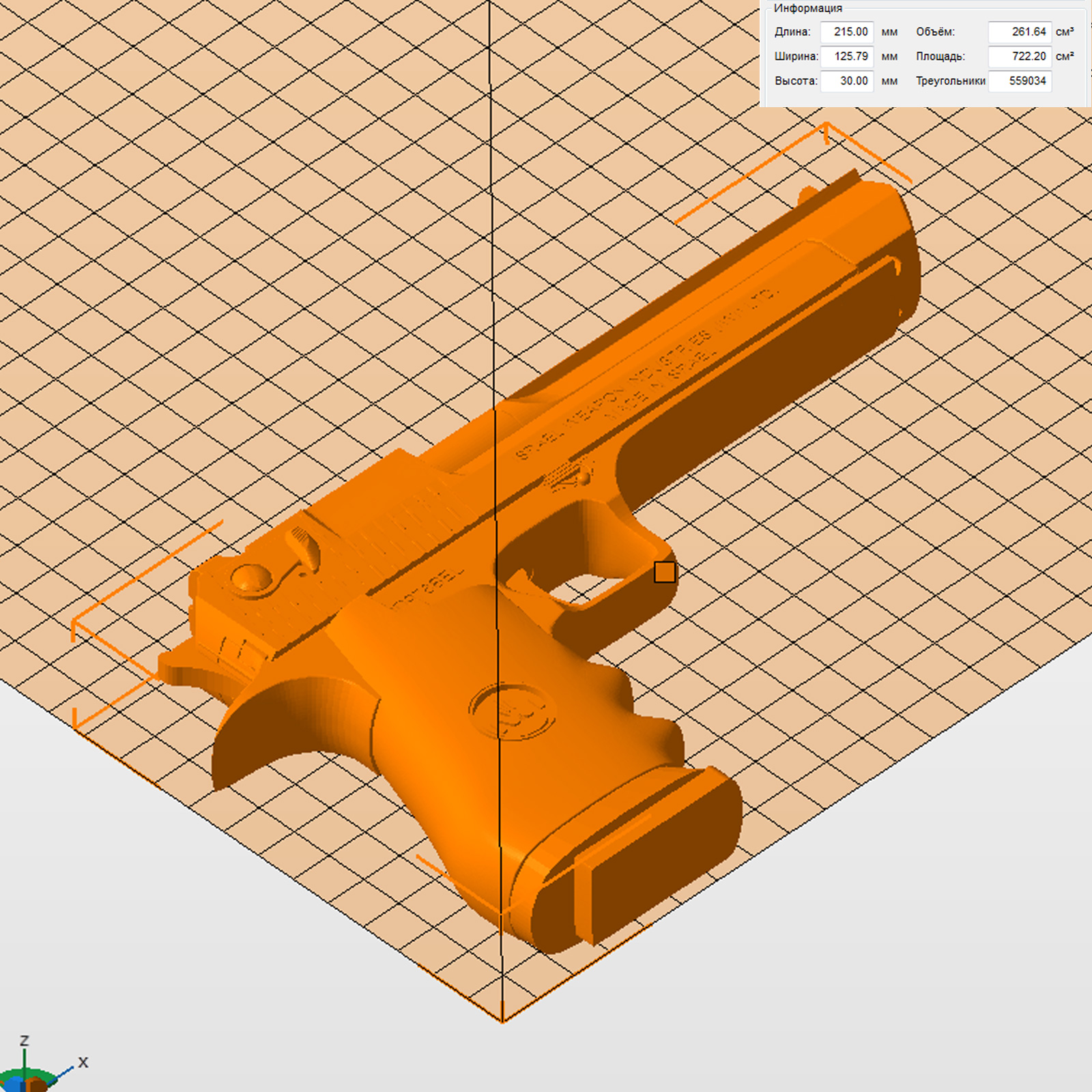
Task: Select the Объём volume field
Action: (x=1020, y=32)
